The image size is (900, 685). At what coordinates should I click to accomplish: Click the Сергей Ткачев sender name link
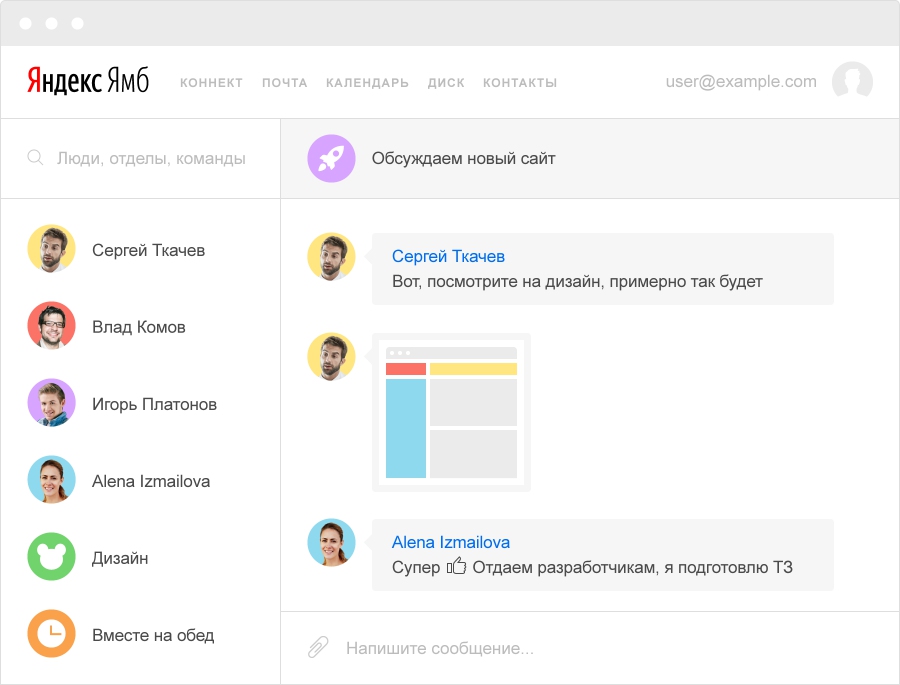pos(448,257)
